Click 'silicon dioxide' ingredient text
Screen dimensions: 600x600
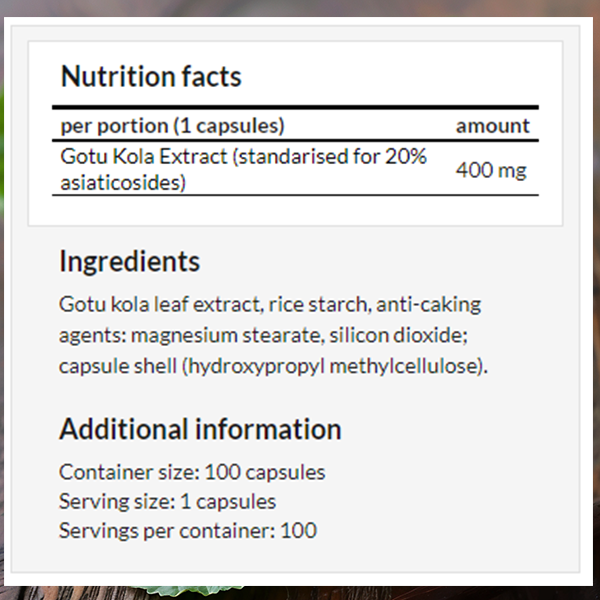click(x=398, y=336)
